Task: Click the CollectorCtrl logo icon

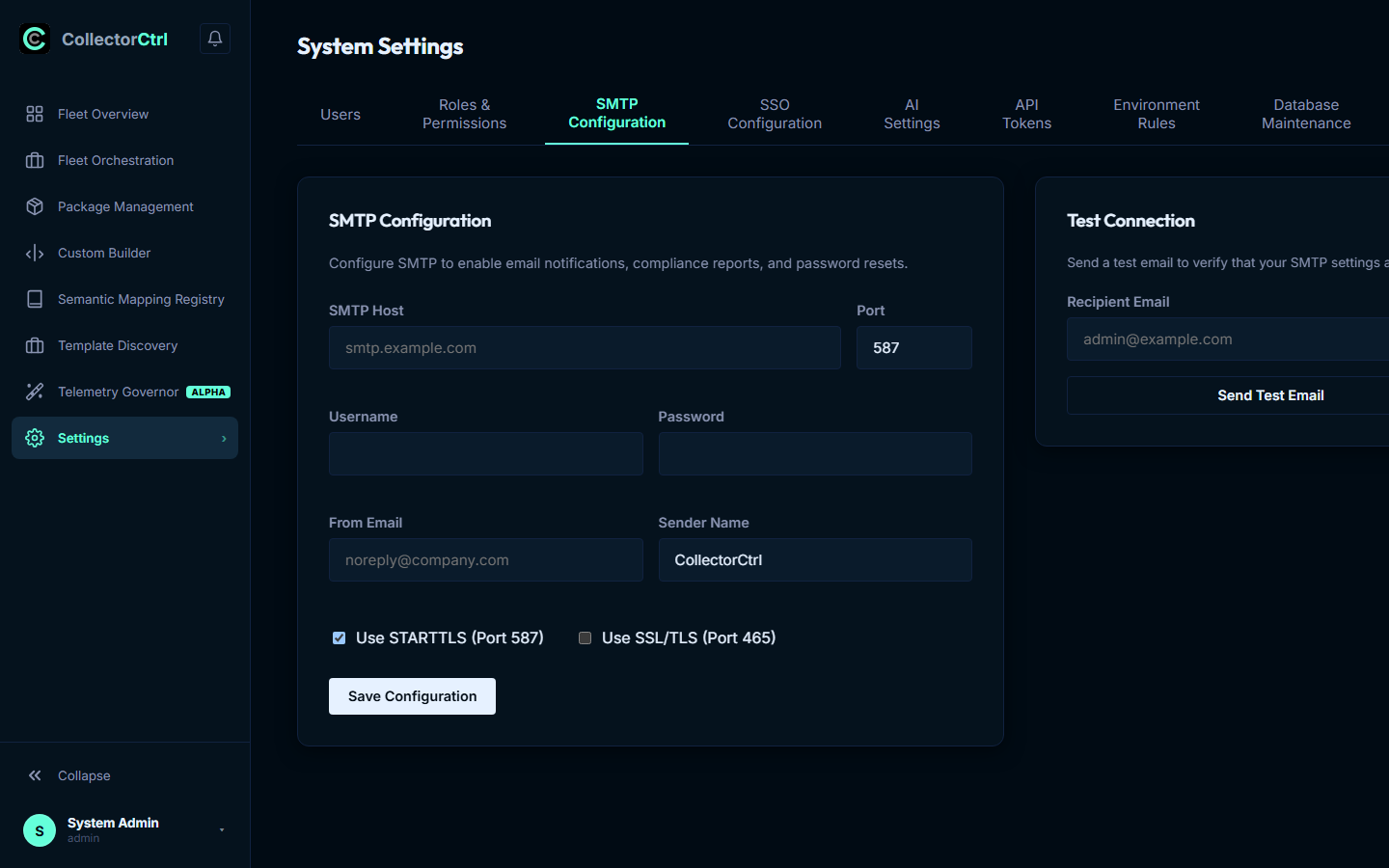Action: pos(35,39)
